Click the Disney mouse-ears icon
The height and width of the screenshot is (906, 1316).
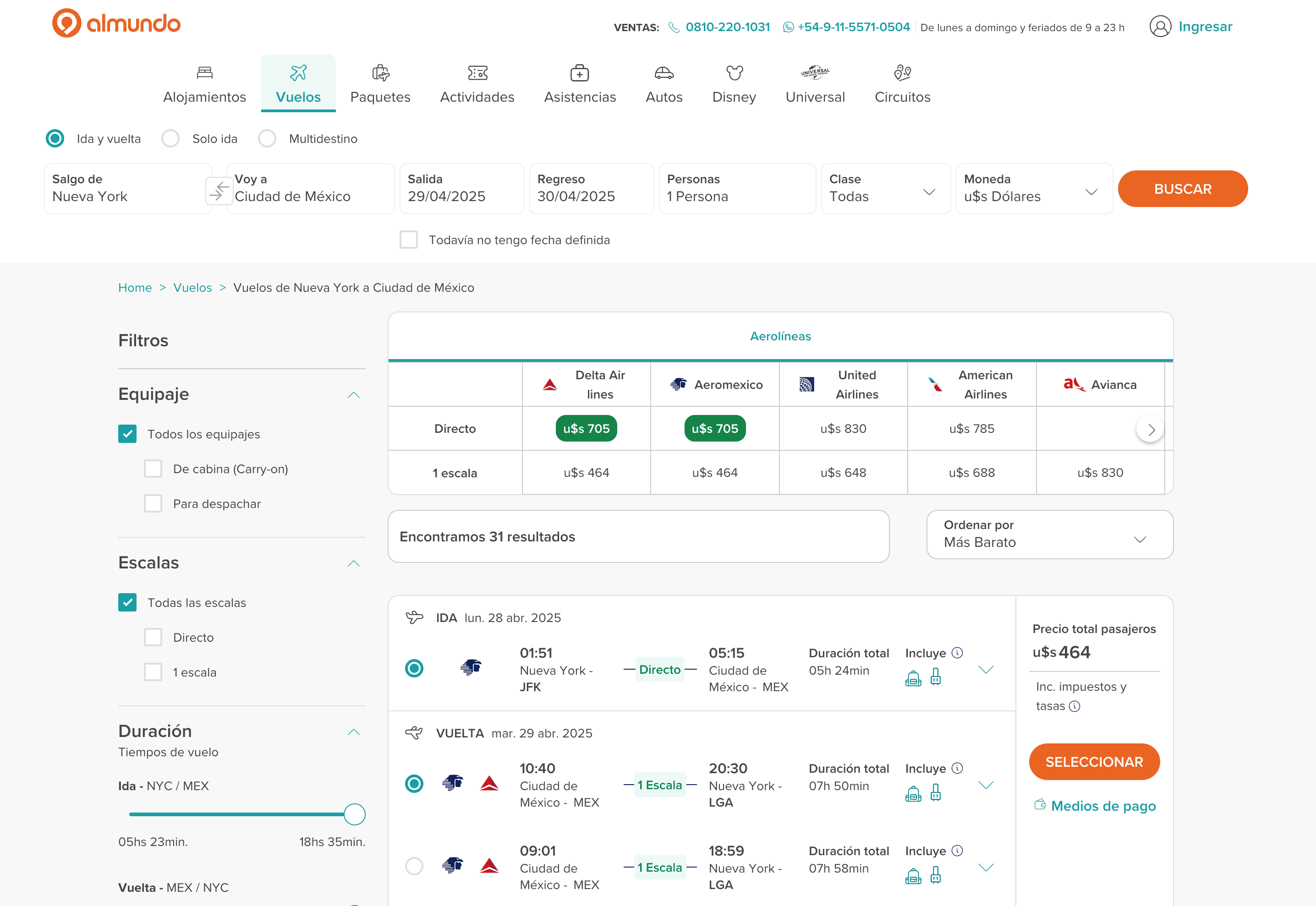[x=734, y=73]
